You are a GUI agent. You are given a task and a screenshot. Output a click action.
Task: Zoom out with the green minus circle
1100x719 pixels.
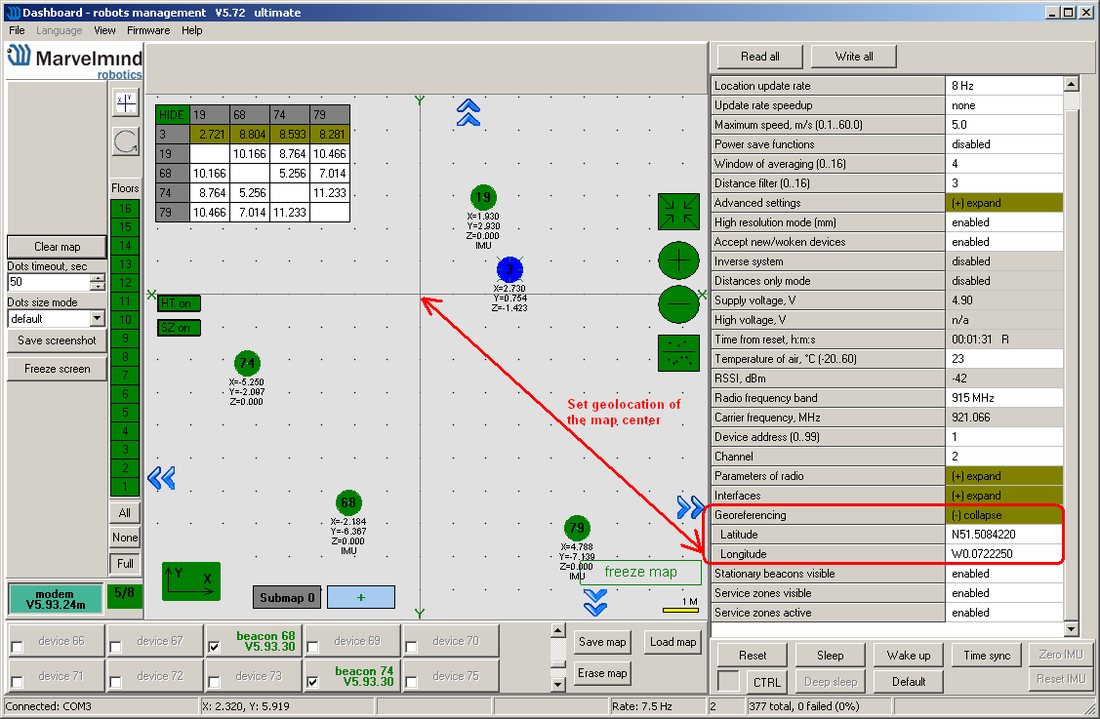tap(678, 304)
